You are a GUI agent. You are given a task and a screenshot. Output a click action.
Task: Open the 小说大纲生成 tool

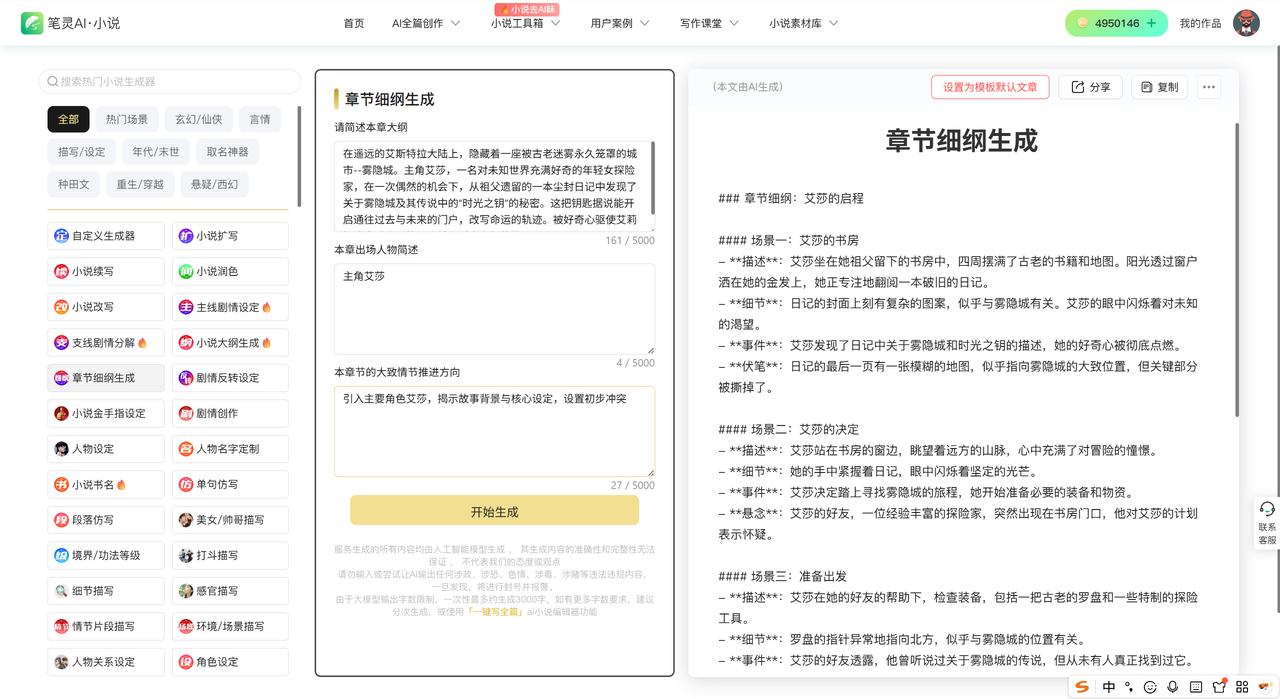click(230, 343)
